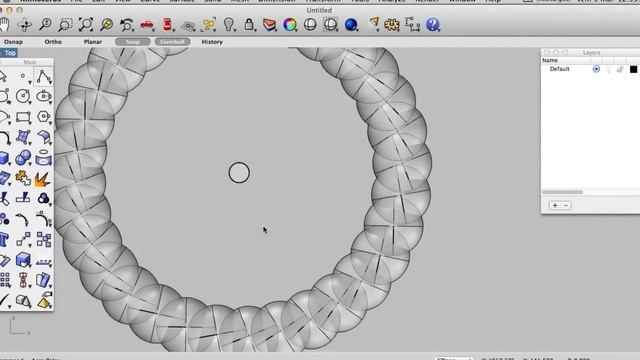Click the Explode orange burst icon
The image size is (640, 360).
[42, 178]
